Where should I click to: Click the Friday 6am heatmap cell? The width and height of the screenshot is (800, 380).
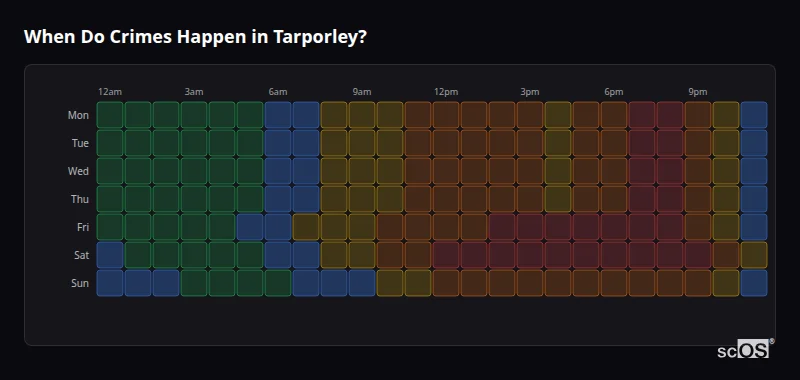pyautogui.click(x=278, y=226)
